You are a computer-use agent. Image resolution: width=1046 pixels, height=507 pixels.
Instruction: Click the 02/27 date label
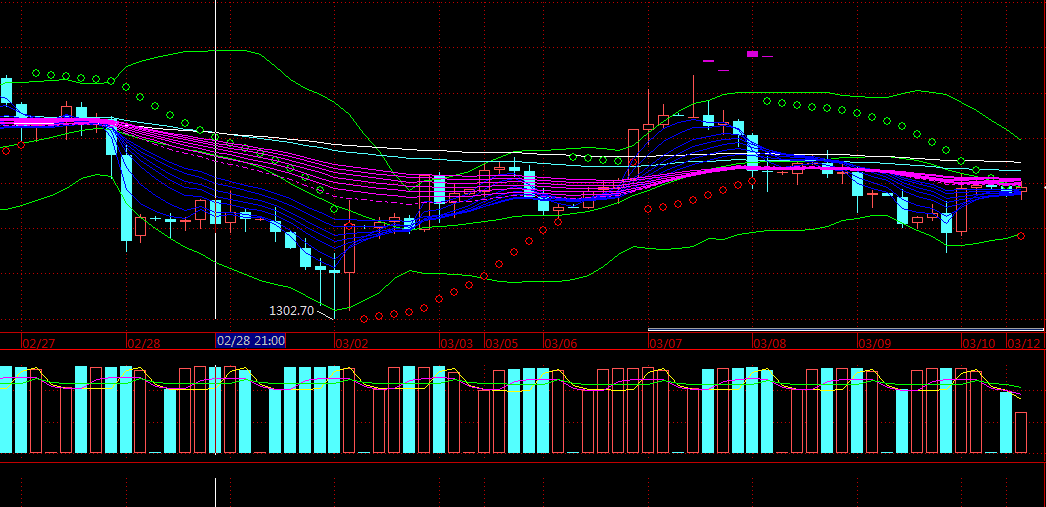39,344
